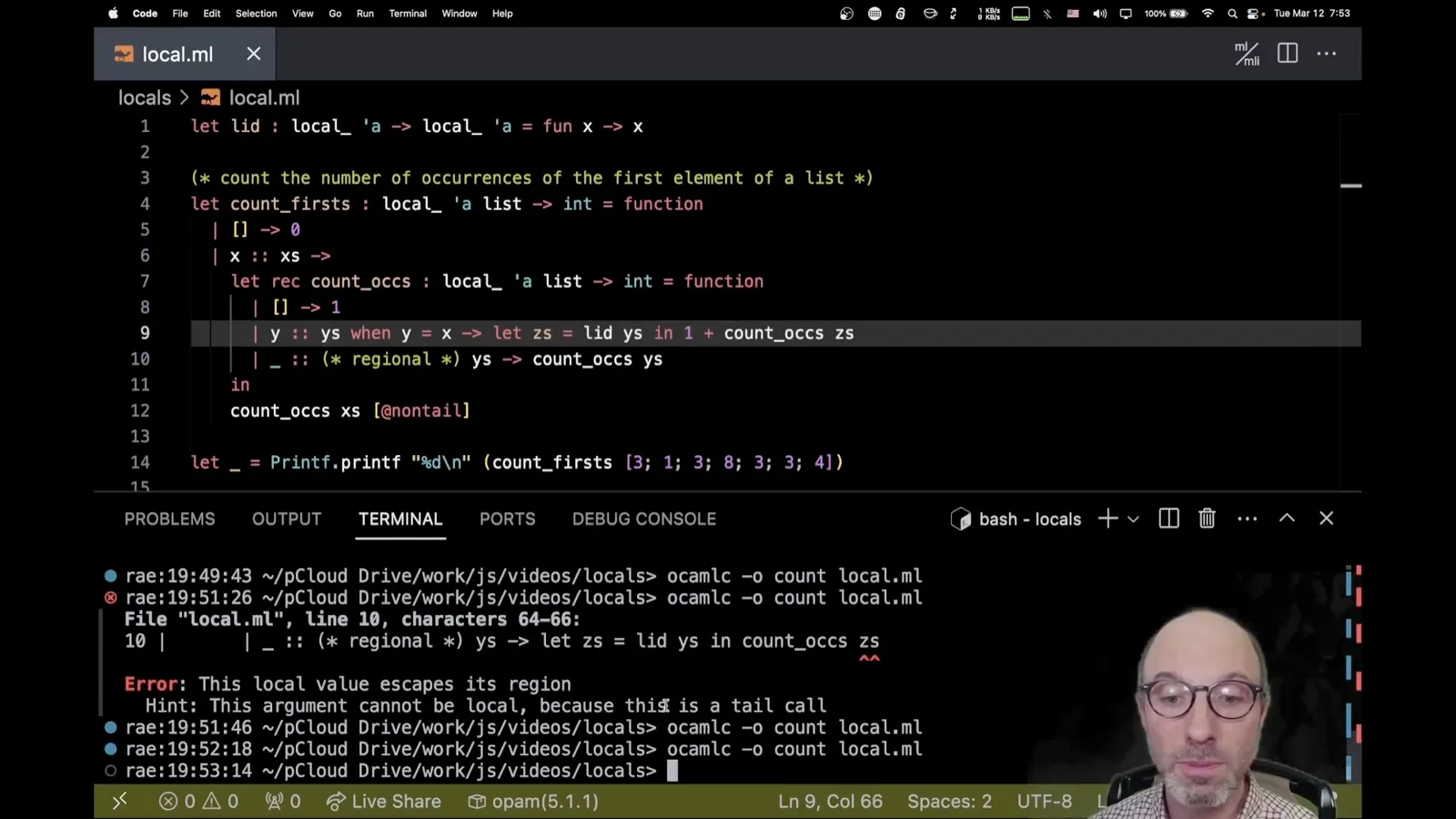This screenshot has width=1456, height=819.
Task: Open editor More Actions ellipsis menu
Action: (x=1327, y=54)
